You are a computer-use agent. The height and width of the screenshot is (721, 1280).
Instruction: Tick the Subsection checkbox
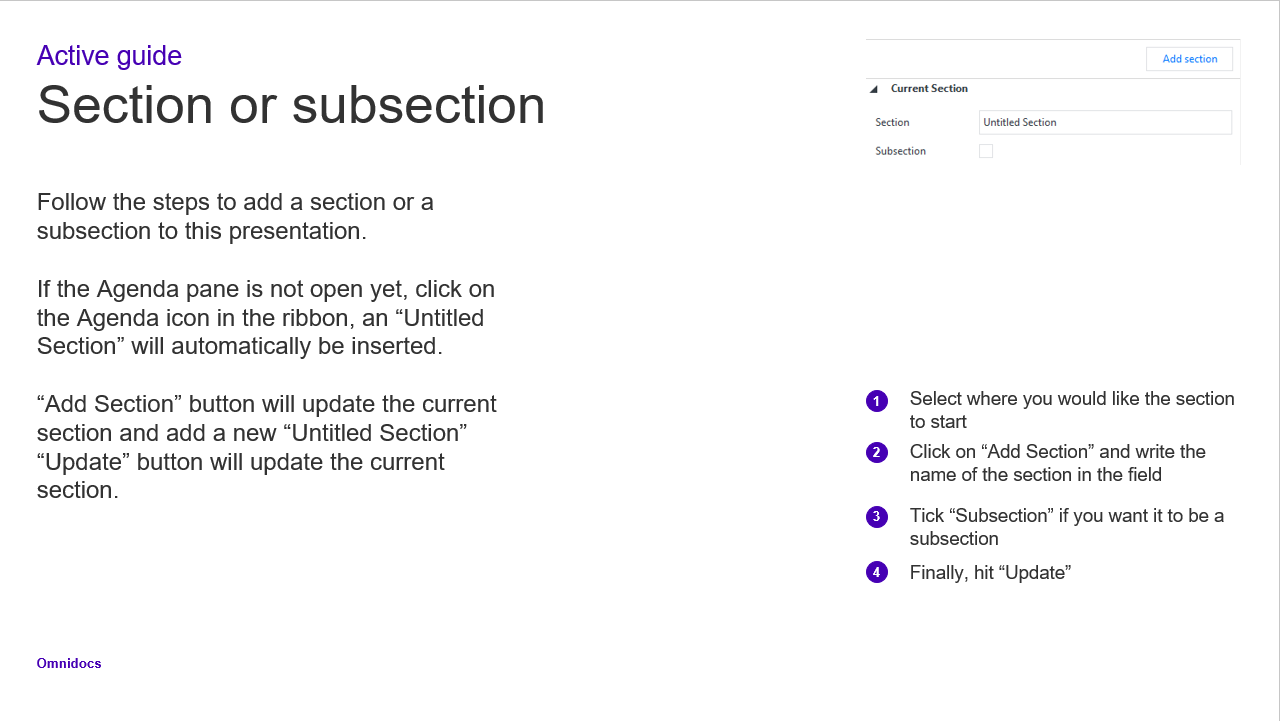[x=986, y=151]
